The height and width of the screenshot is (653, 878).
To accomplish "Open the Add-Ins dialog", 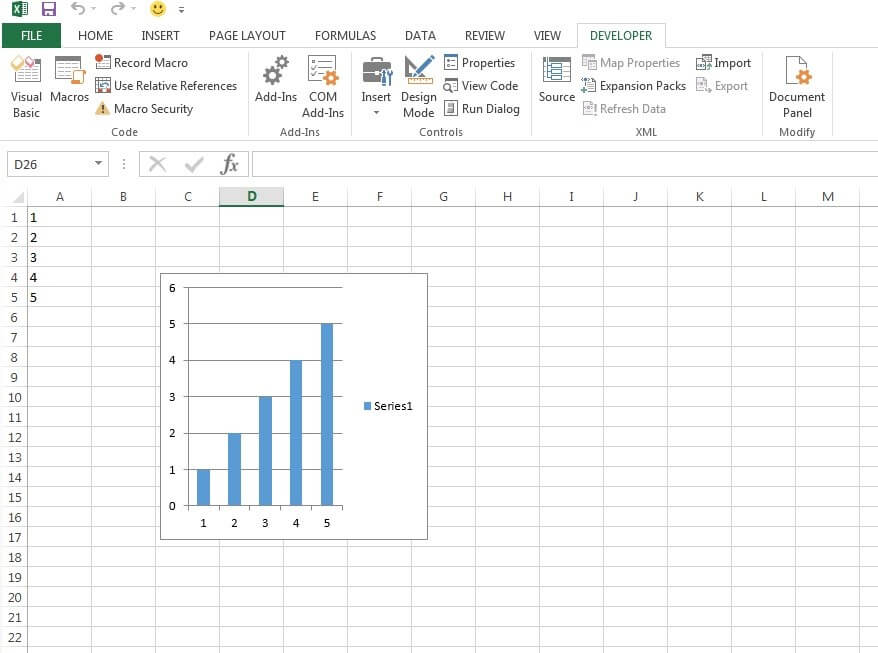I will pos(275,80).
